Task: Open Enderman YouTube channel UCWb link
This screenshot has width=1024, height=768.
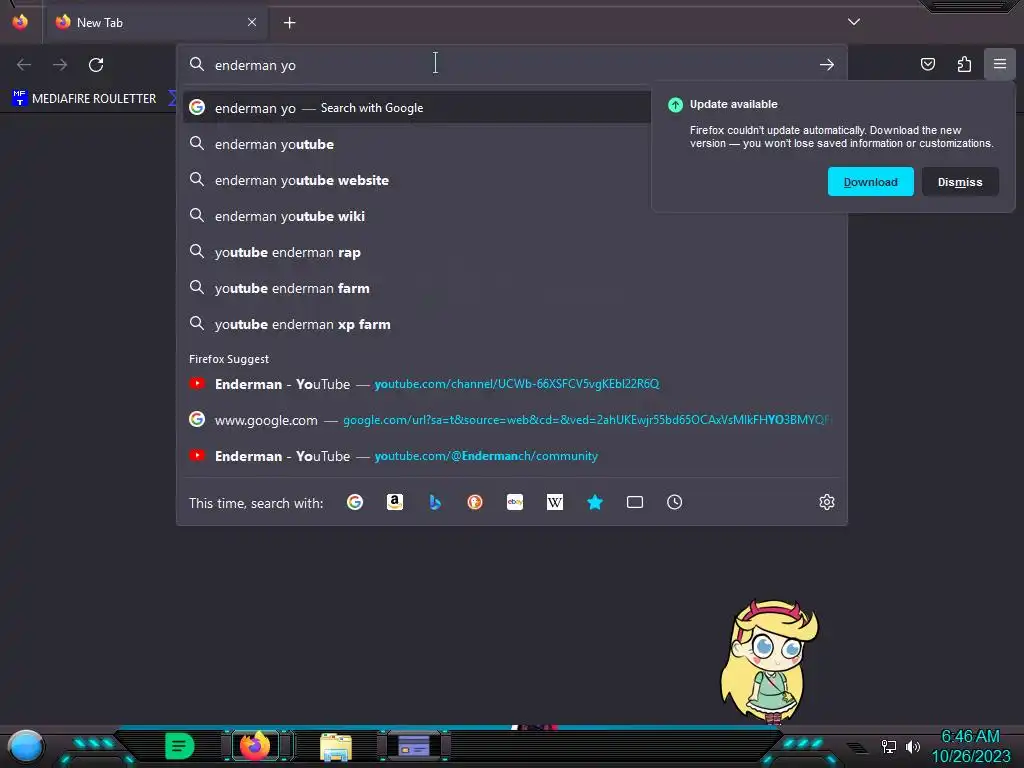Action: [x=512, y=384]
